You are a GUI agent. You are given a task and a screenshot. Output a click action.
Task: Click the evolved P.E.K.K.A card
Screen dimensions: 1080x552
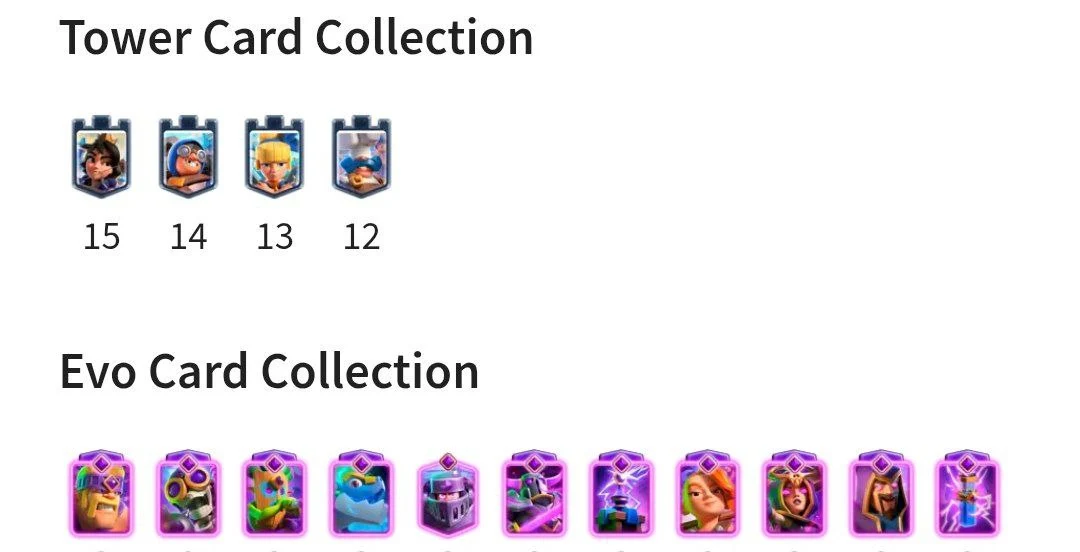[534, 494]
